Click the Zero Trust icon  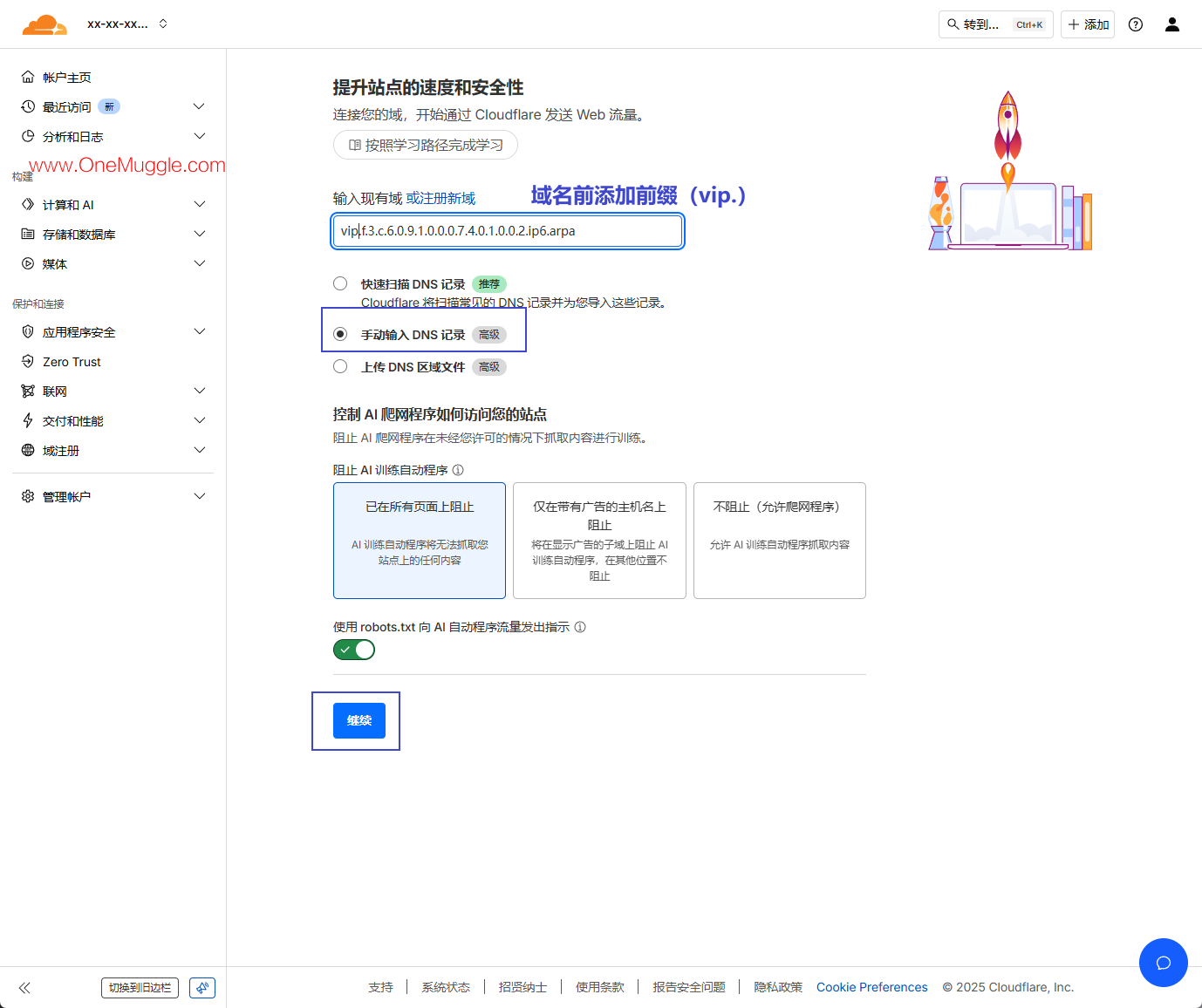coord(28,361)
